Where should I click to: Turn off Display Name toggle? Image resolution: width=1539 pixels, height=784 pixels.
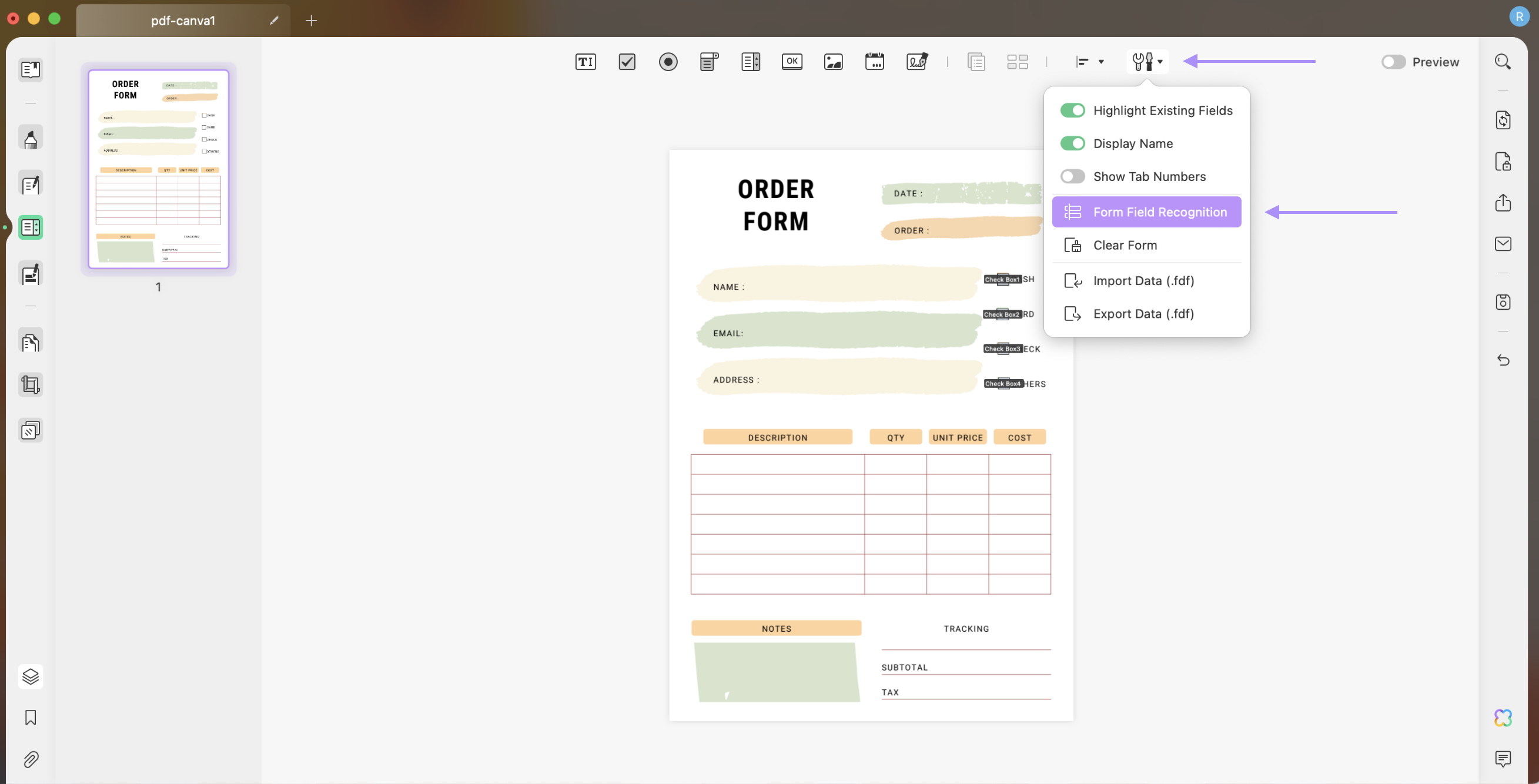click(x=1072, y=143)
